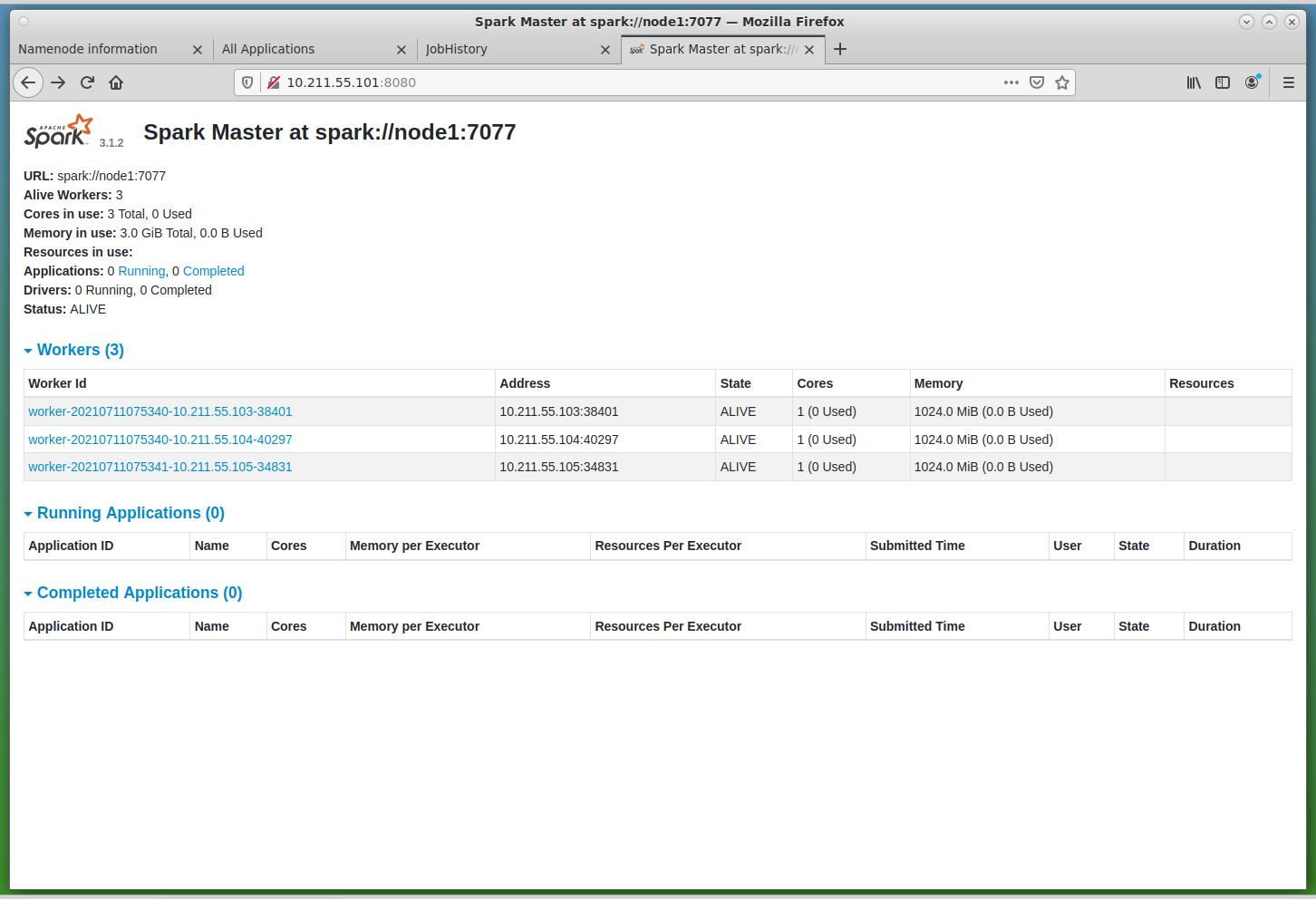Open the Firefox hamburger menu
The width and height of the screenshot is (1316, 899).
[x=1288, y=82]
